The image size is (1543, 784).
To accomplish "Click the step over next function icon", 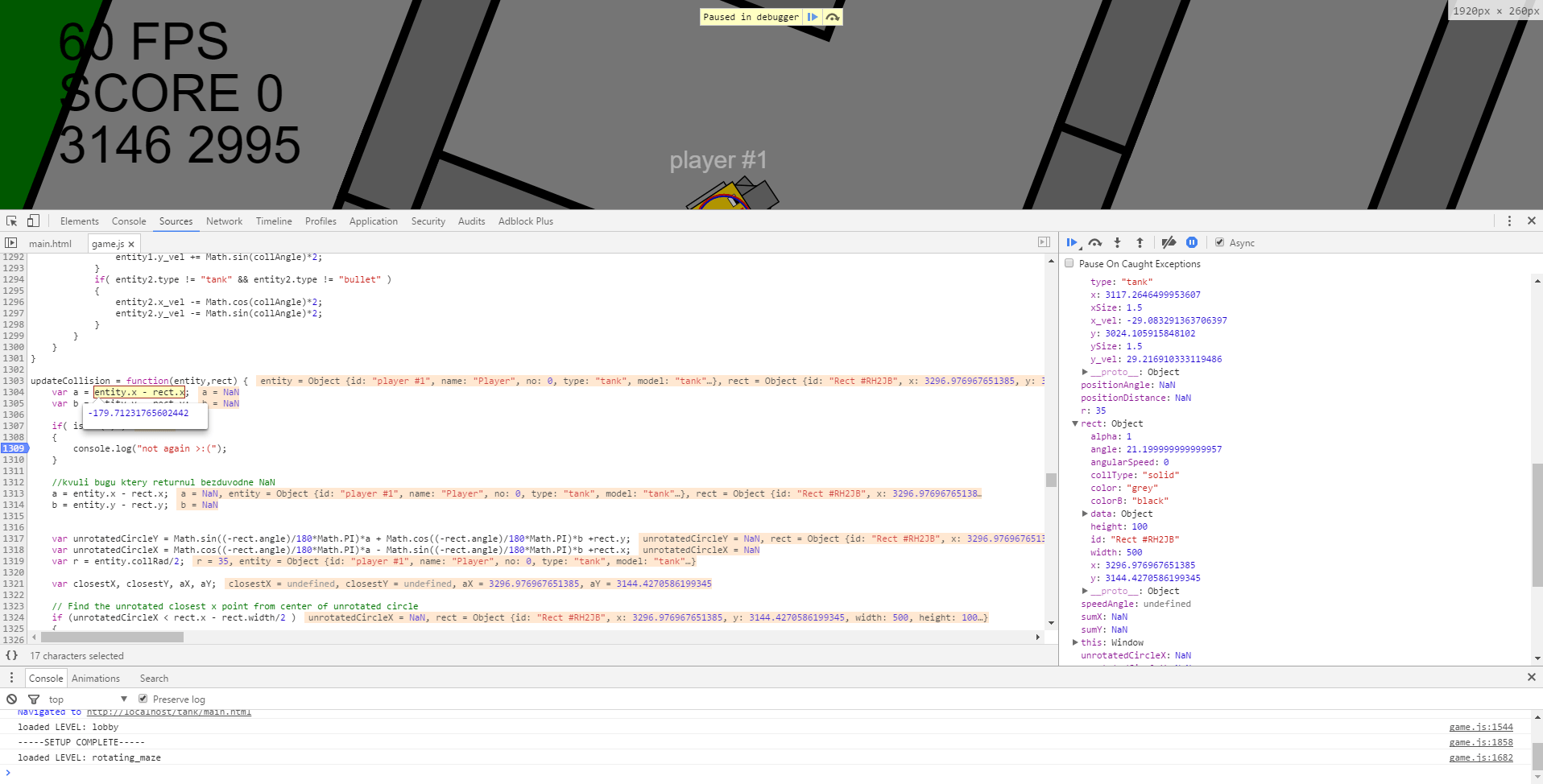I will click(1094, 242).
